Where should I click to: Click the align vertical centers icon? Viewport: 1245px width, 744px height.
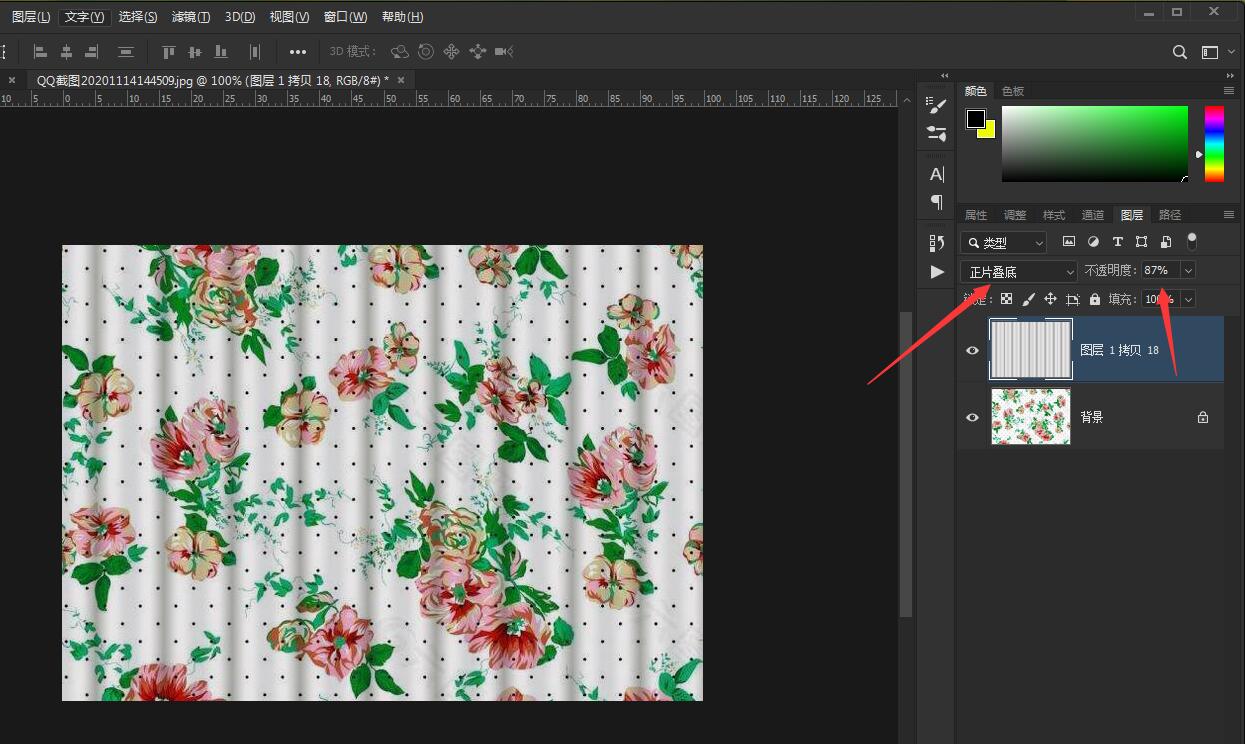click(194, 51)
